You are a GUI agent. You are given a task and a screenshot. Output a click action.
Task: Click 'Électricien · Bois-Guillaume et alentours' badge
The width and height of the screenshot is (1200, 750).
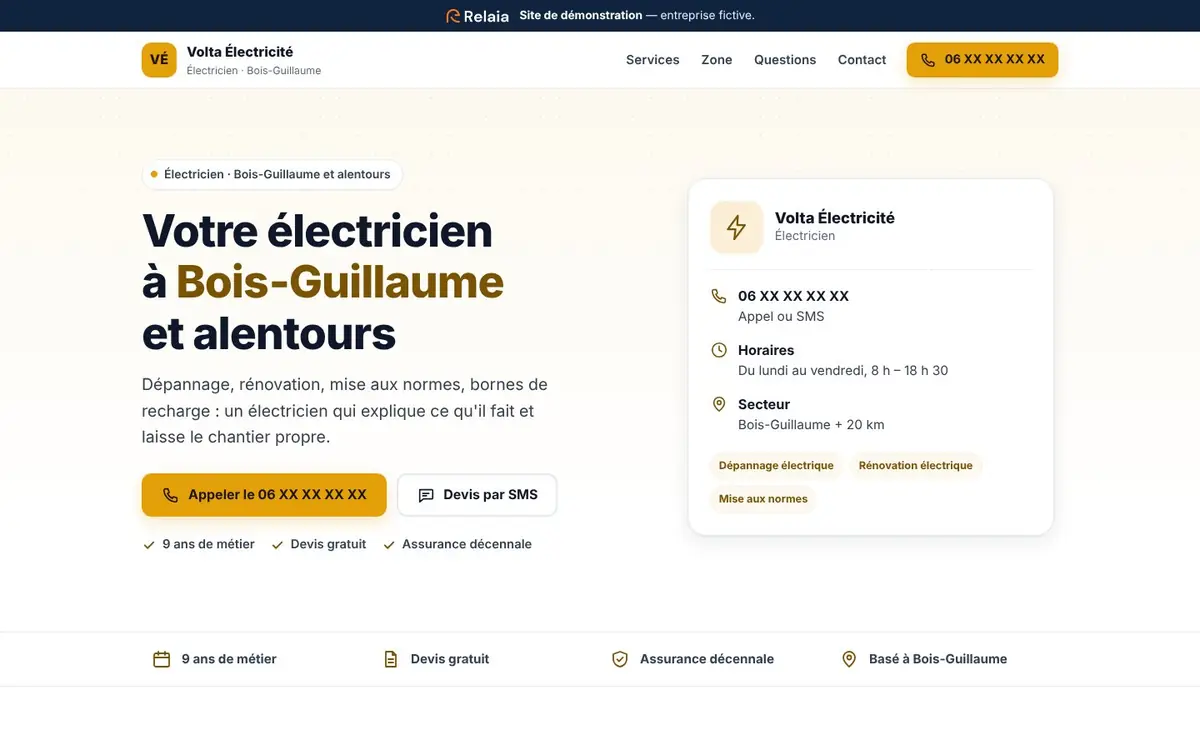click(x=272, y=174)
